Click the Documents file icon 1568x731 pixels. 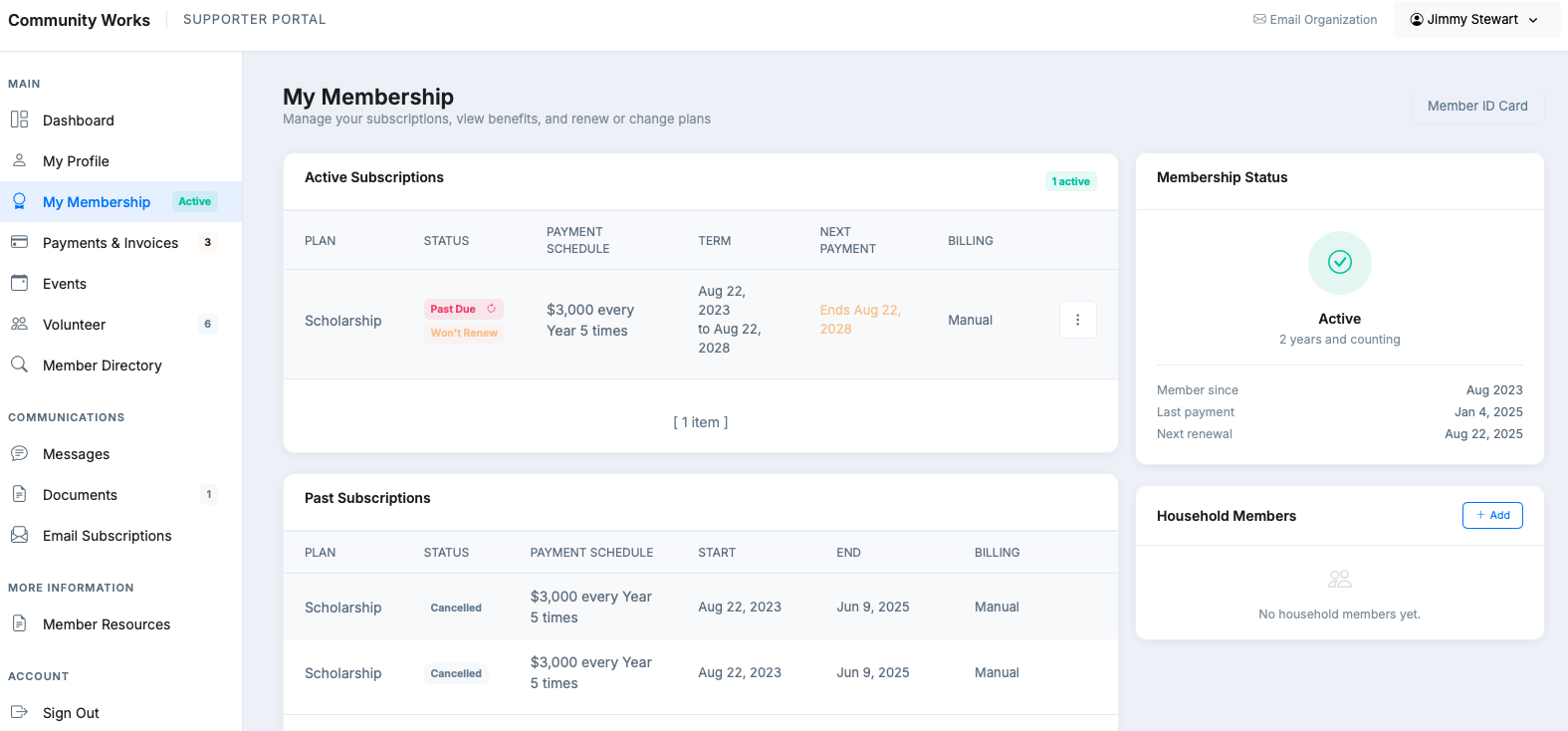pos(19,494)
